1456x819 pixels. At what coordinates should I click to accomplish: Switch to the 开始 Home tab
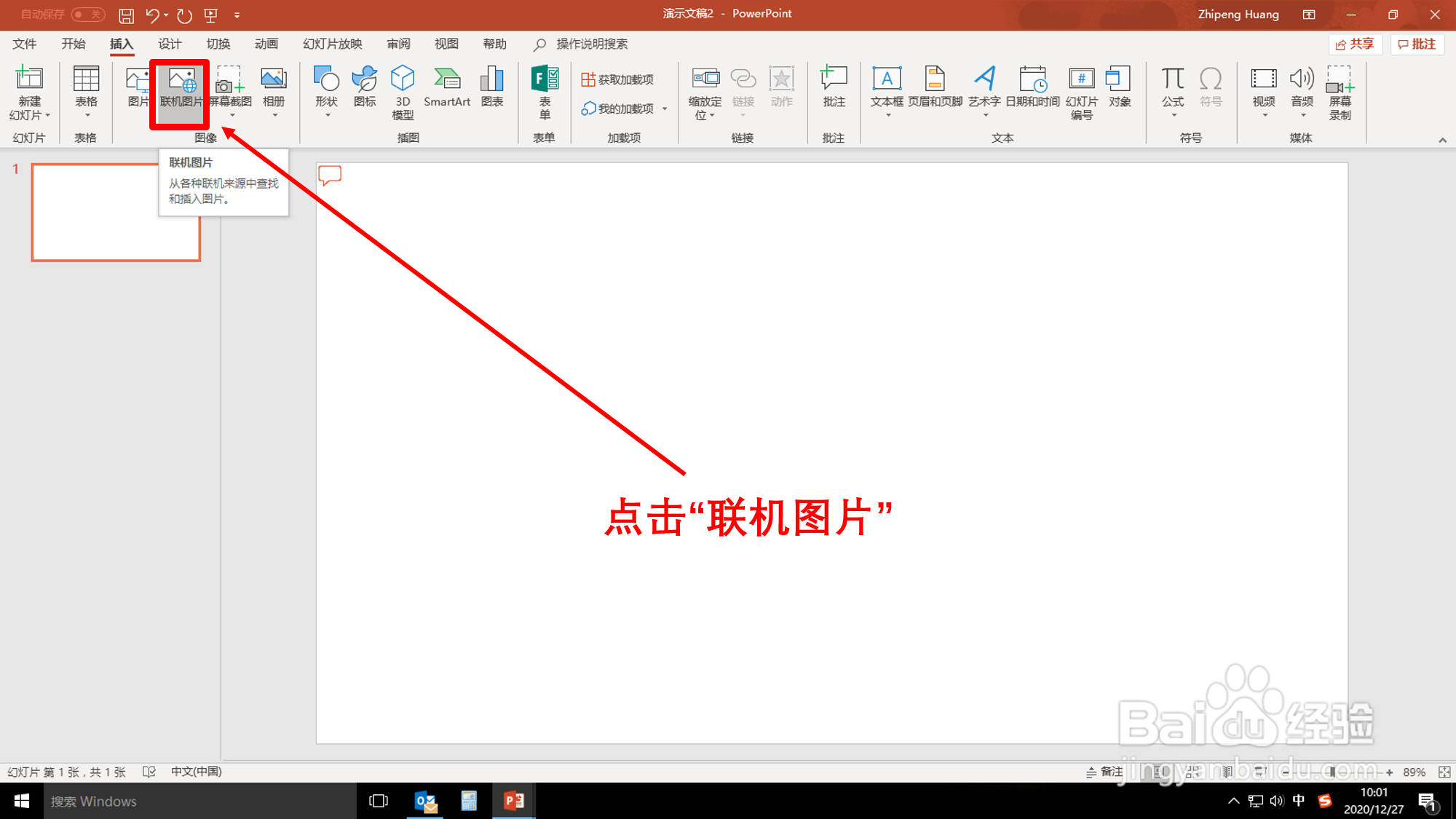(74, 44)
